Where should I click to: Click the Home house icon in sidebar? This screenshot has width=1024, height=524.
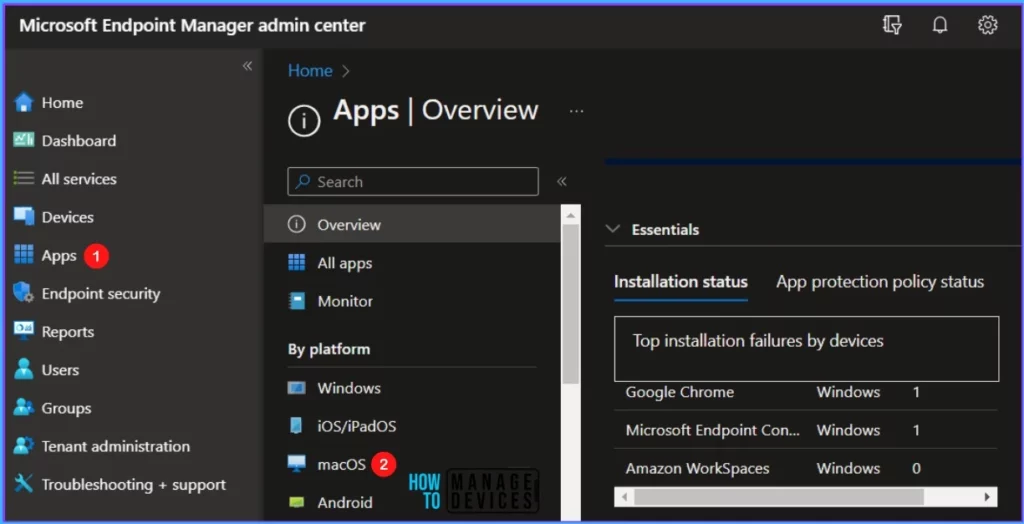click(24, 103)
